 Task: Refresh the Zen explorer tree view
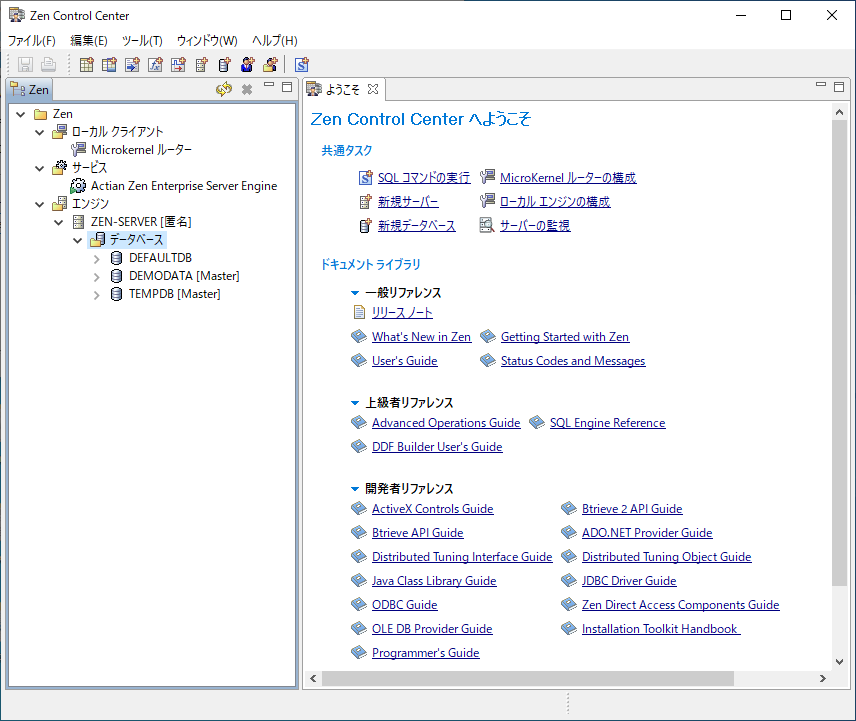coord(224,89)
